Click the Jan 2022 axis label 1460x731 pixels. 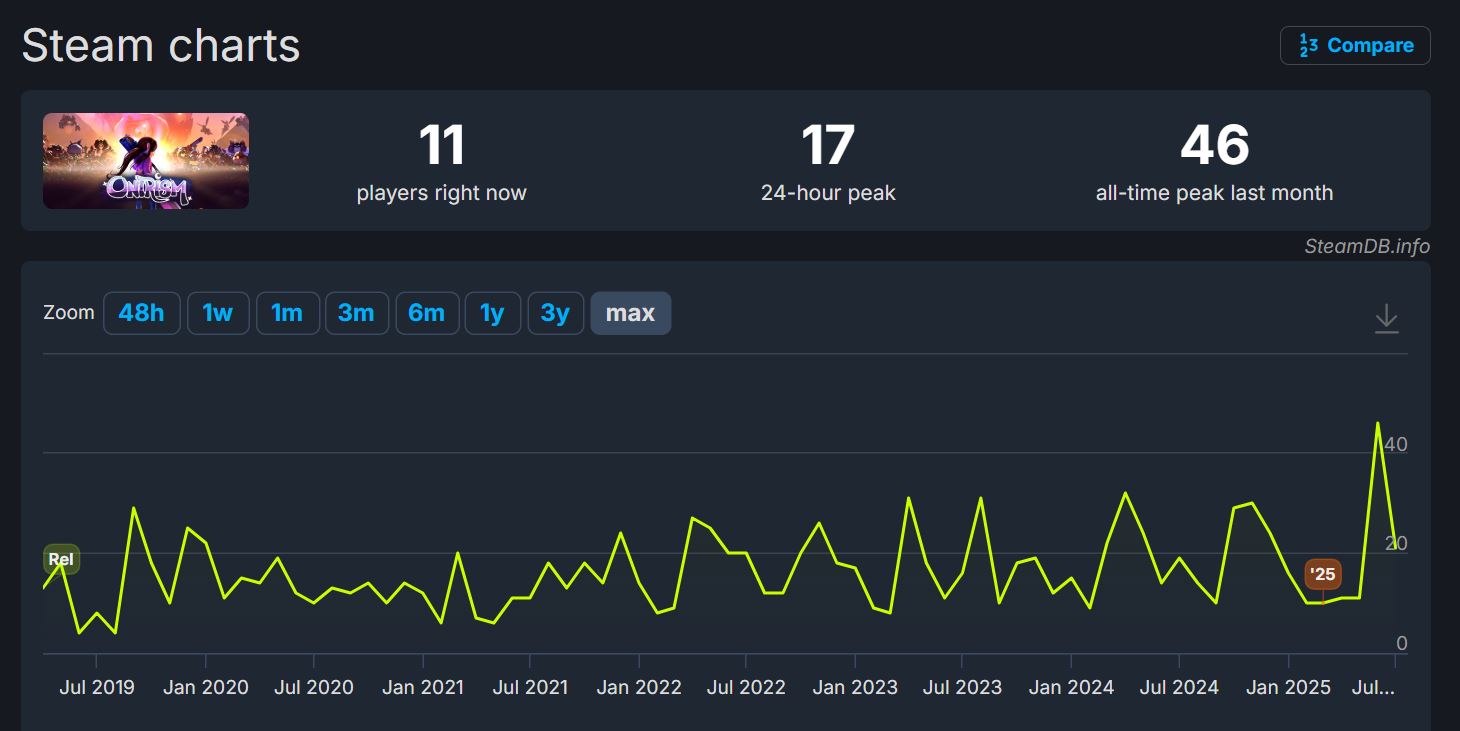639,687
